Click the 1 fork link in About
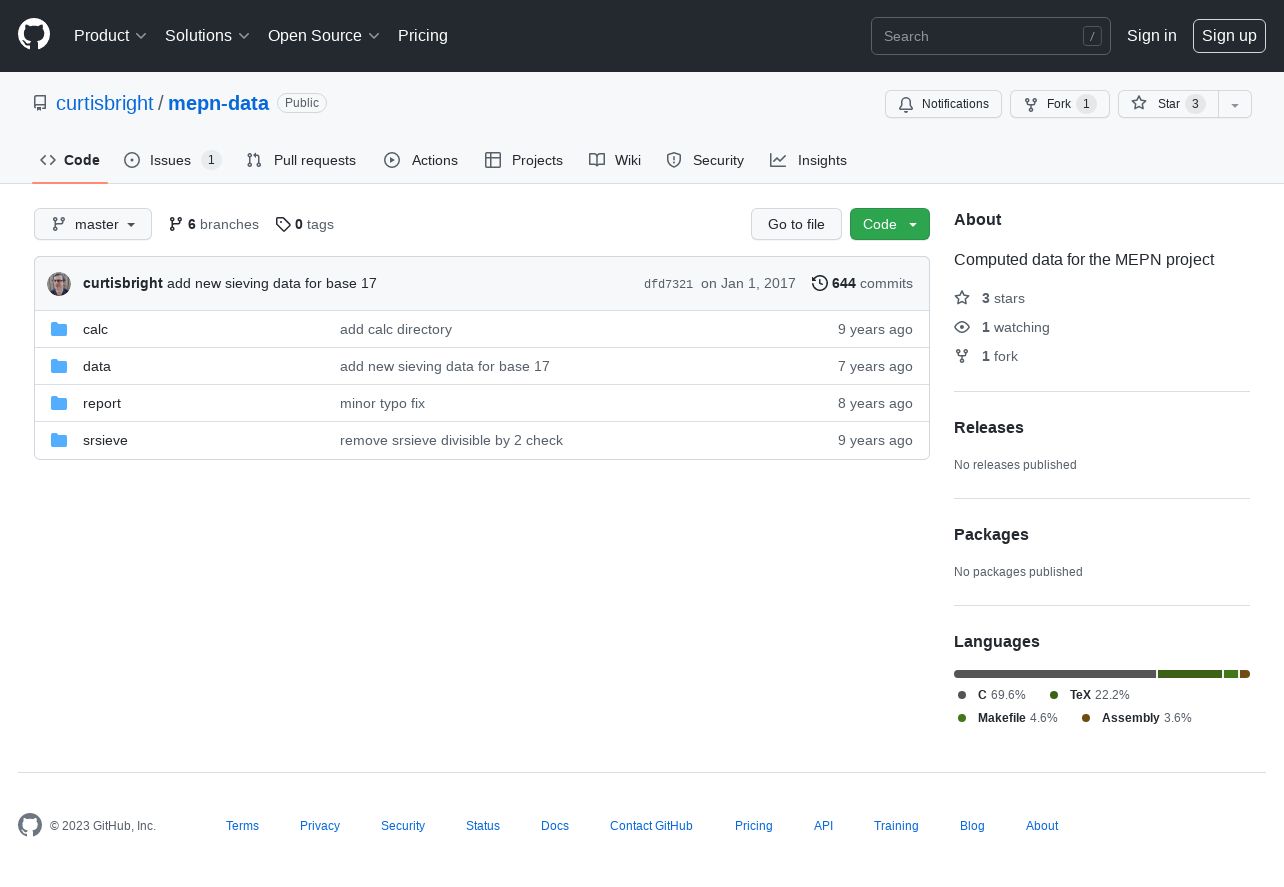This screenshot has width=1284, height=887. [986, 356]
